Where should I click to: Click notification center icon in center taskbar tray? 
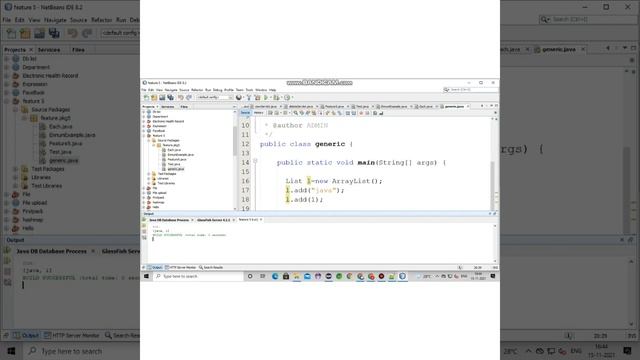pos(493,276)
